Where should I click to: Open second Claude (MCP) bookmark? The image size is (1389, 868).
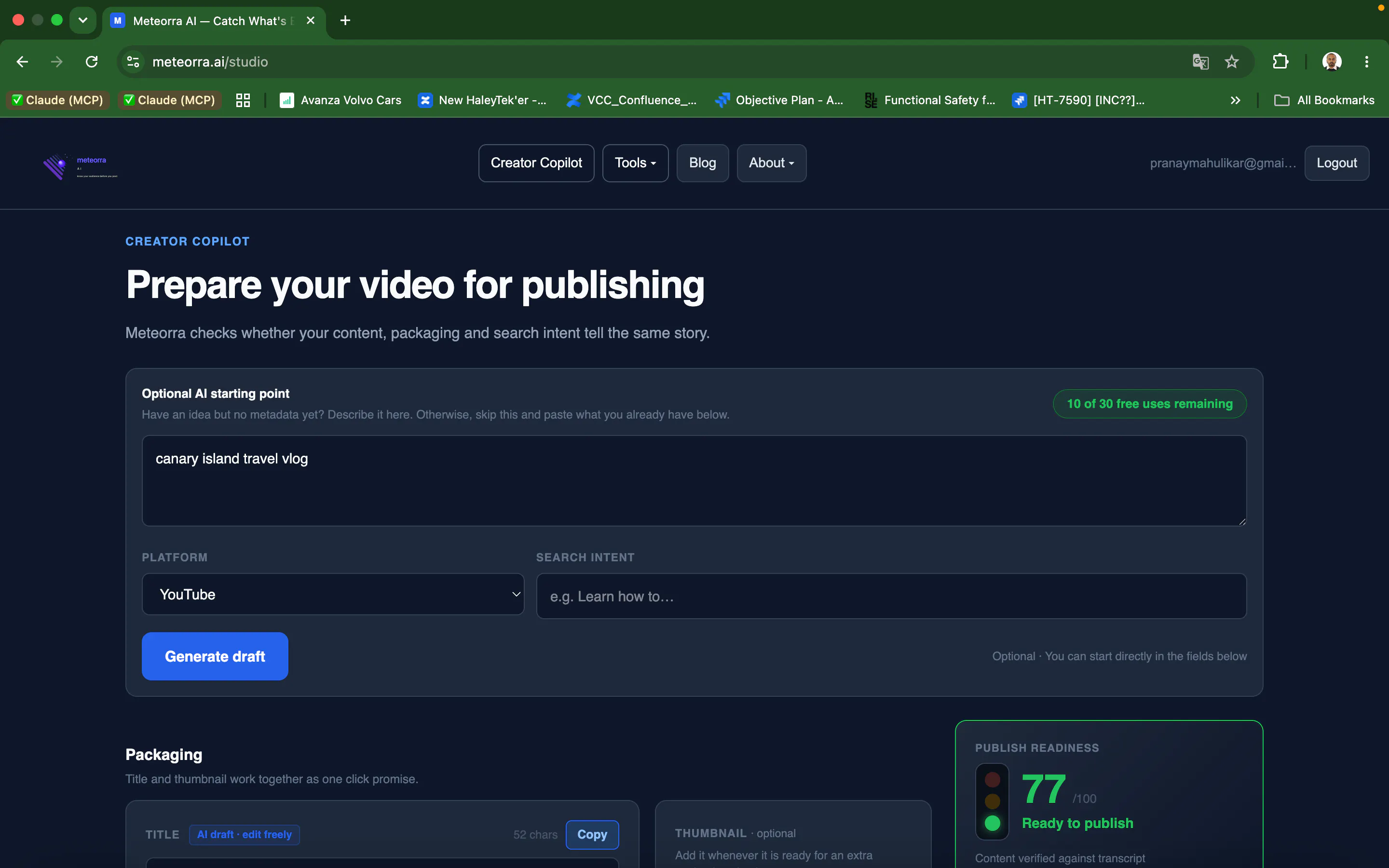pyautogui.click(x=170, y=100)
